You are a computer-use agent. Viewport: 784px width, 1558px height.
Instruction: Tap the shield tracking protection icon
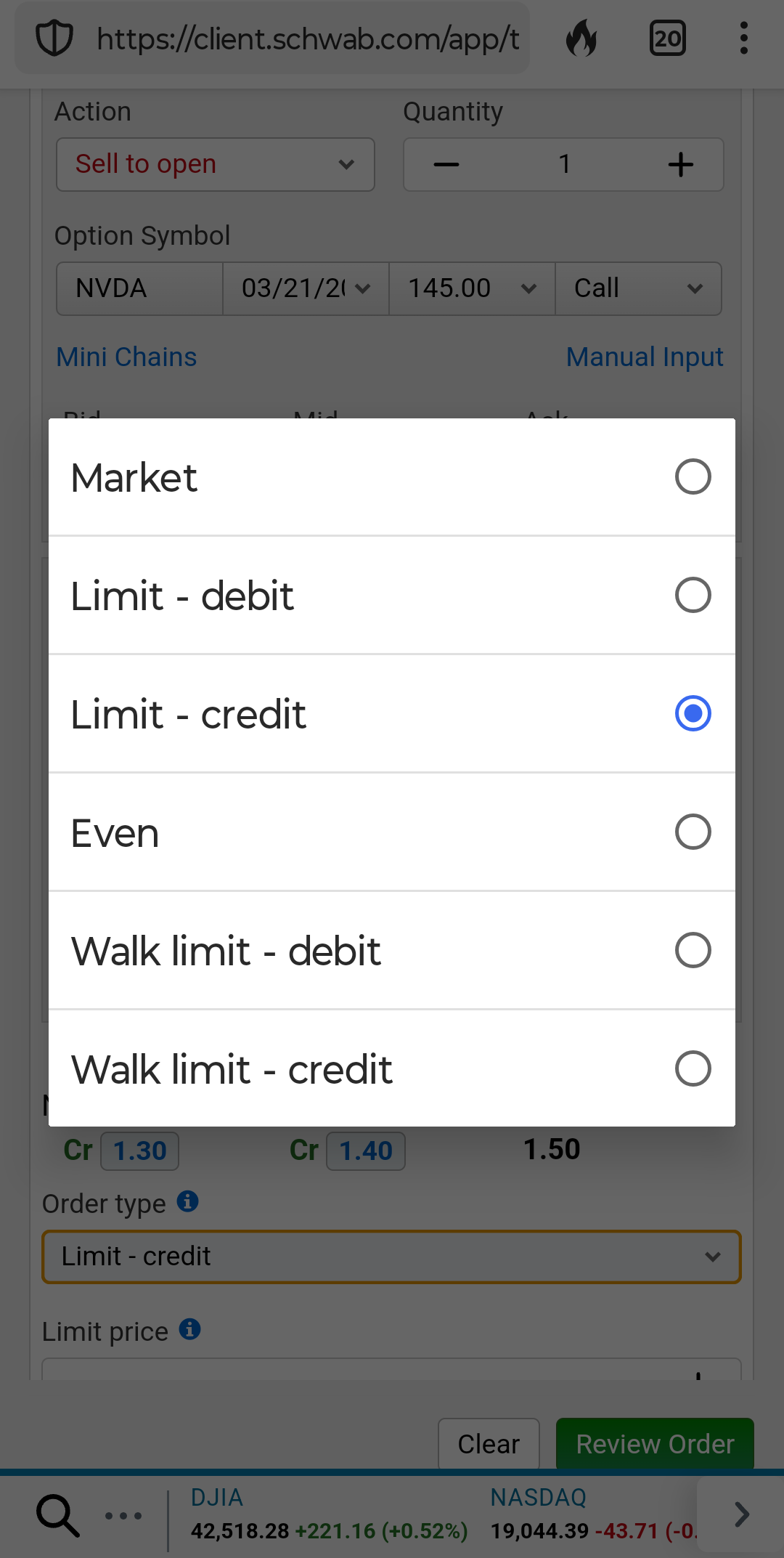click(x=54, y=38)
